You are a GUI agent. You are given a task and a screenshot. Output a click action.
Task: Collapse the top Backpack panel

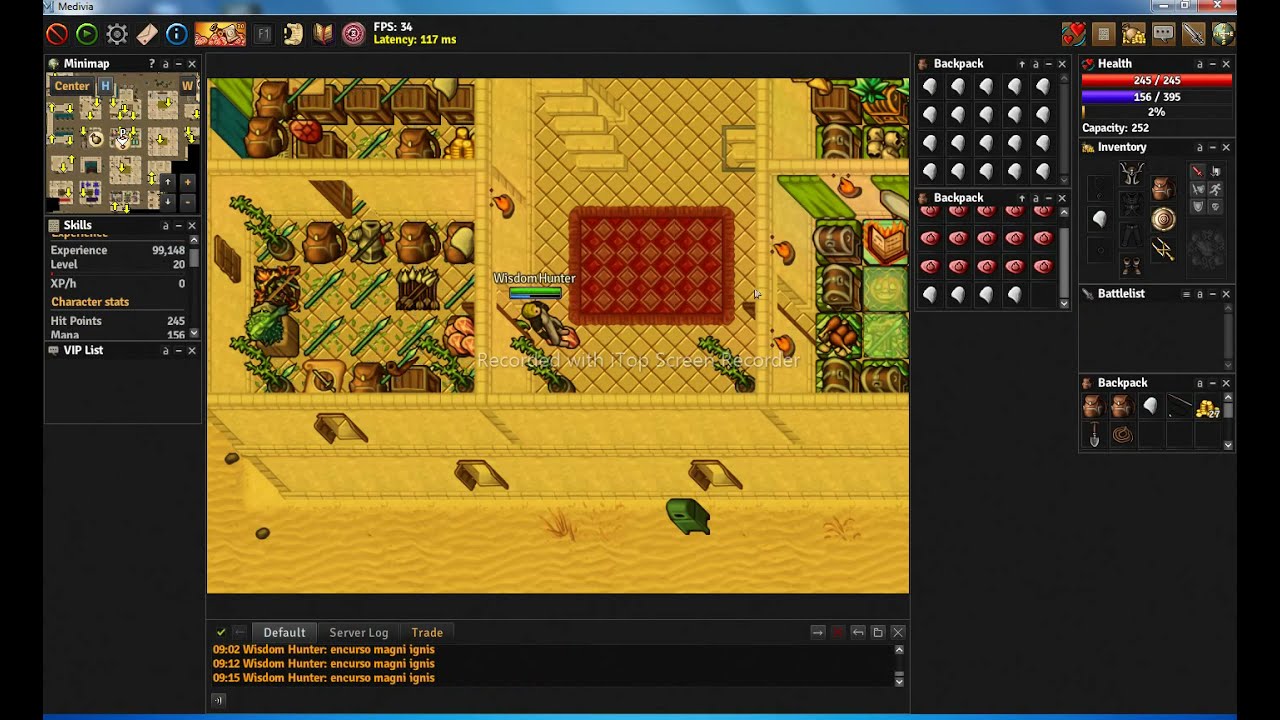coord(1048,64)
